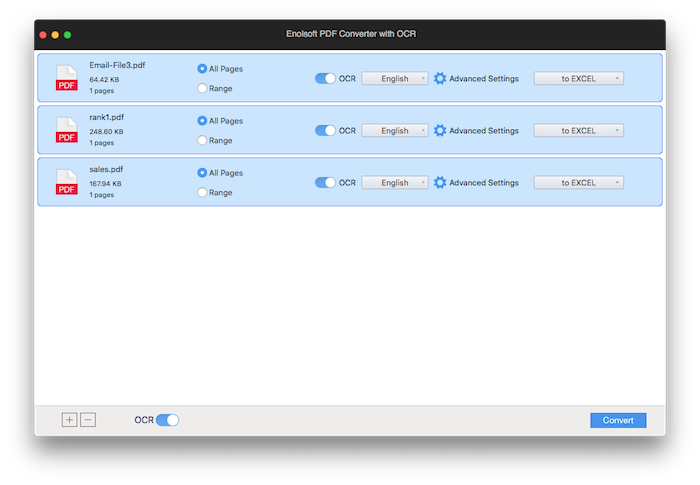Toggle the OCR switch for rank1.pdf

point(325,130)
